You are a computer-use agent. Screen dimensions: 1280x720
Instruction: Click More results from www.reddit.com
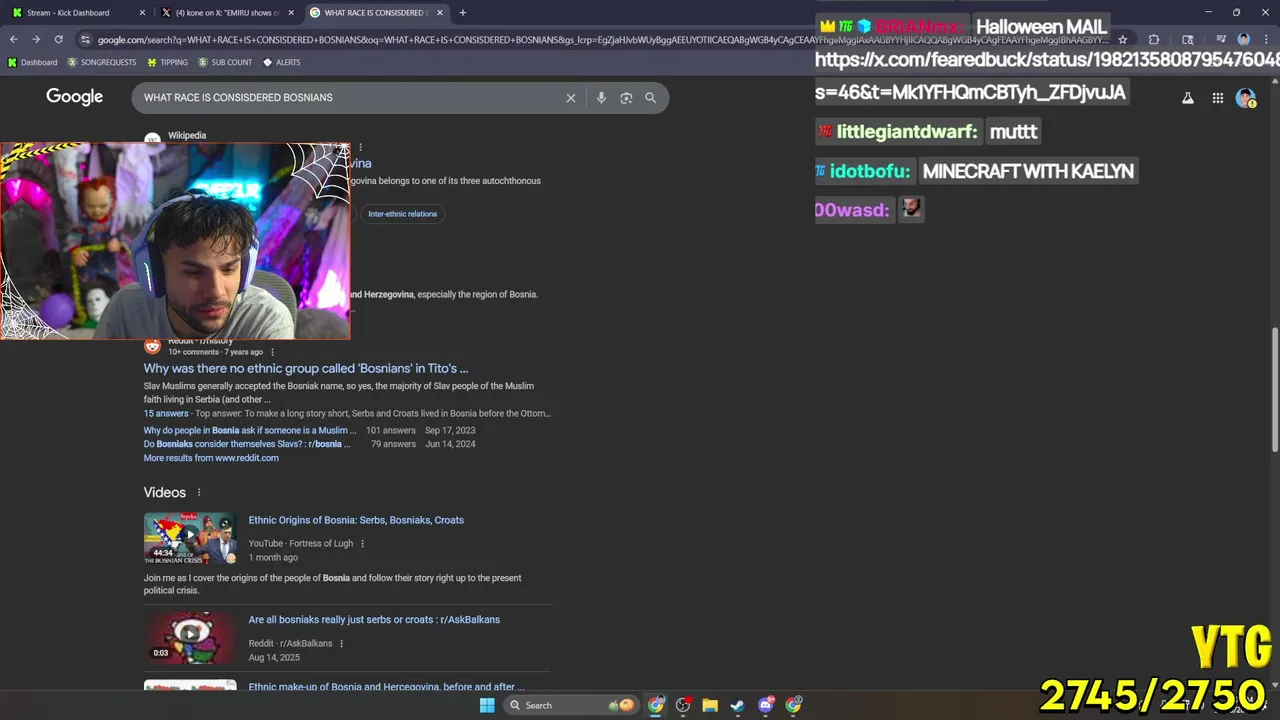click(211, 458)
